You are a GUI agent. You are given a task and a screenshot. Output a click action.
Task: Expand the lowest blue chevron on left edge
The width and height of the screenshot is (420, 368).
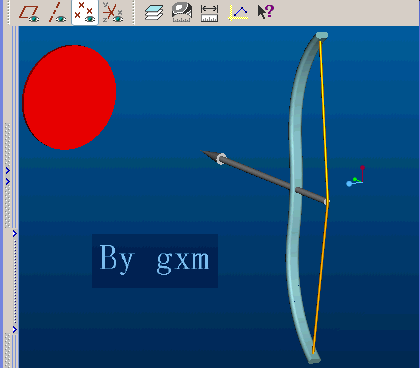(15, 329)
